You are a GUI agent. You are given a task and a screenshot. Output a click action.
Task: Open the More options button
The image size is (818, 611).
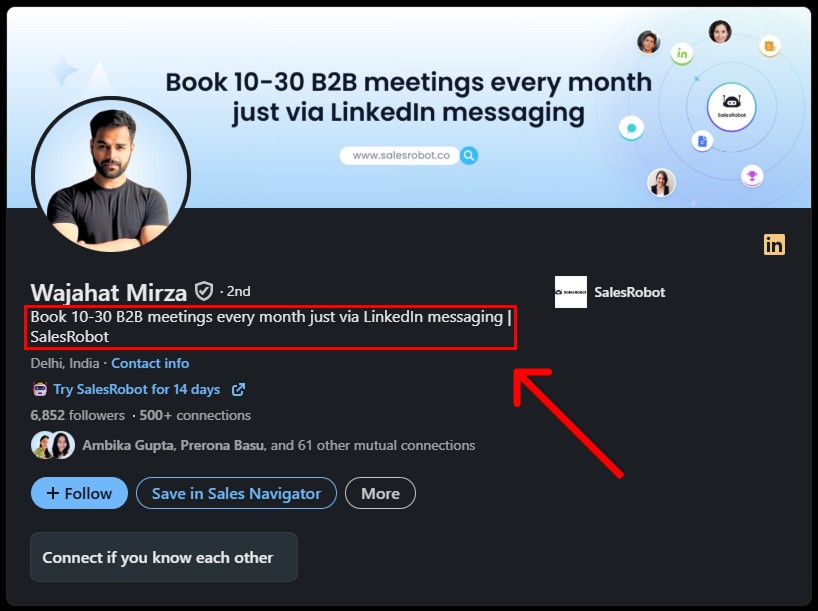380,493
